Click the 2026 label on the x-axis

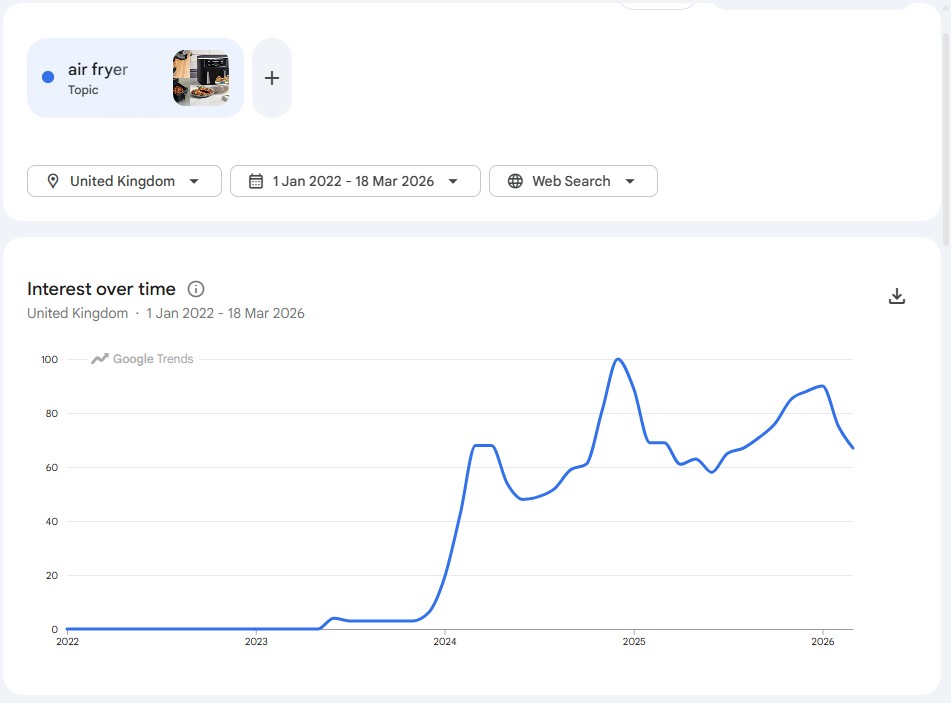pyautogui.click(x=822, y=642)
